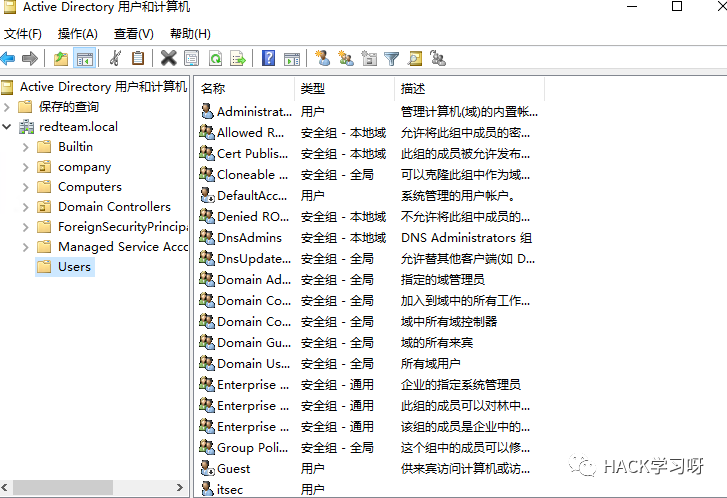
Task: Collapse the redteam.local domain node
Action: tap(6, 127)
